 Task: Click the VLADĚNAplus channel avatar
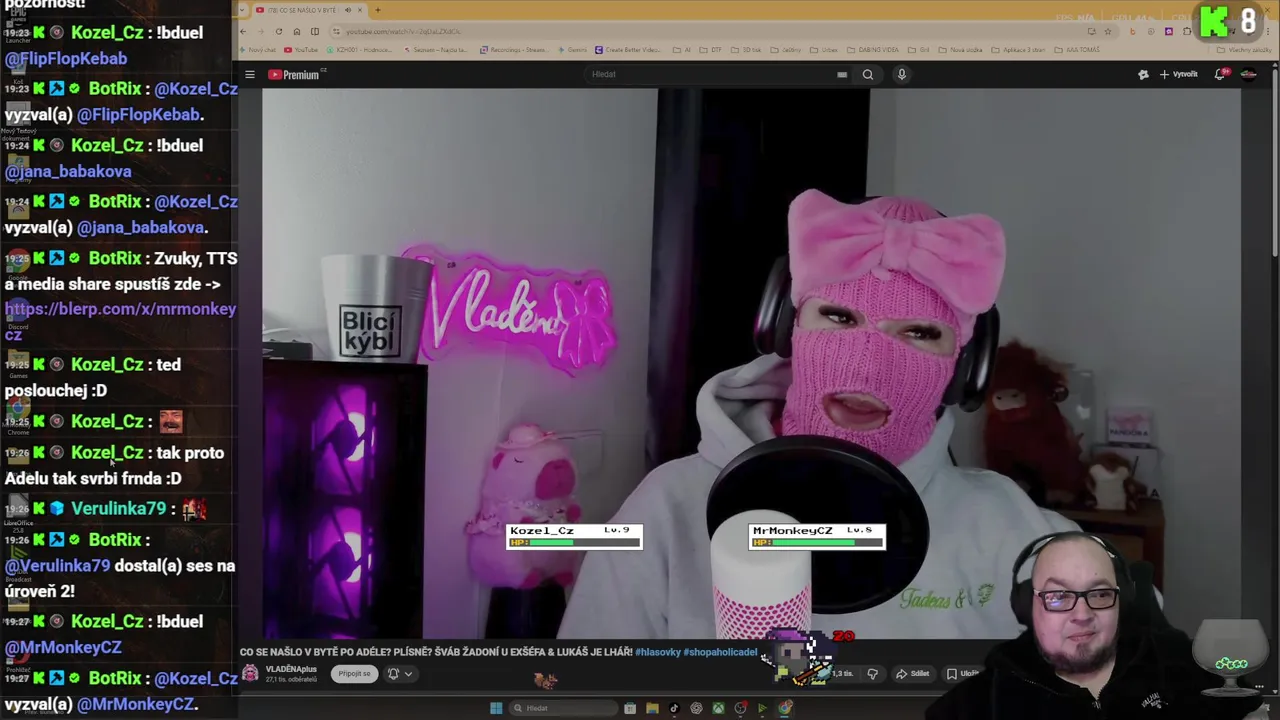(x=250, y=673)
